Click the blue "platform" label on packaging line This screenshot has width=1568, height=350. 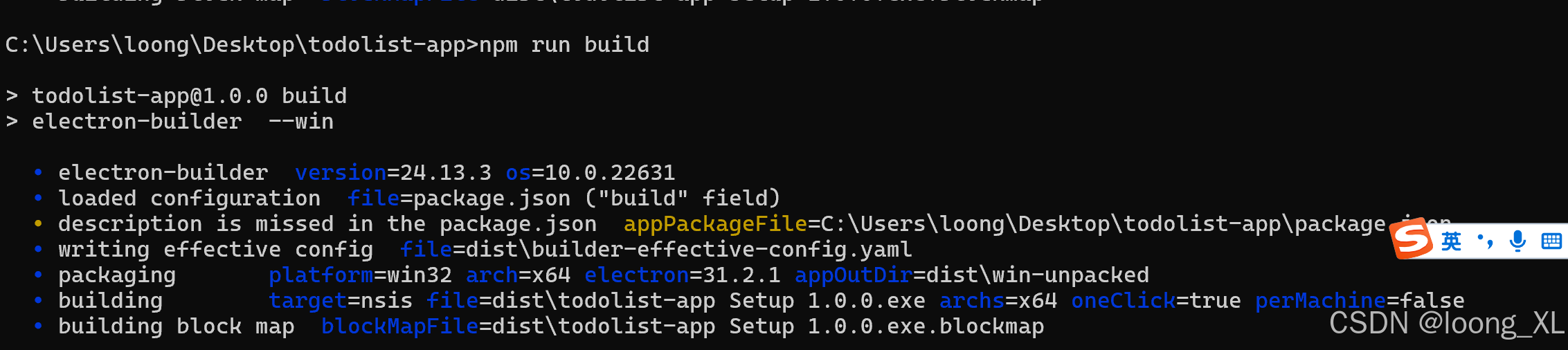pyautogui.click(x=321, y=275)
